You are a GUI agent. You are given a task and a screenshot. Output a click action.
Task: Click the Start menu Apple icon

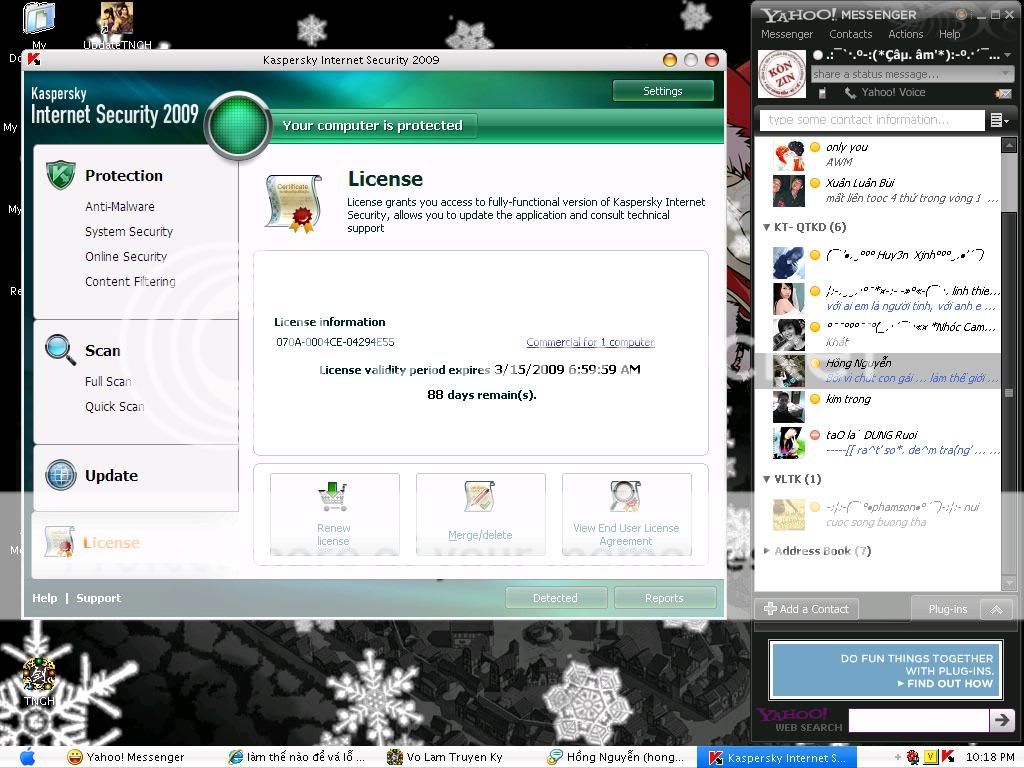point(27,757)
